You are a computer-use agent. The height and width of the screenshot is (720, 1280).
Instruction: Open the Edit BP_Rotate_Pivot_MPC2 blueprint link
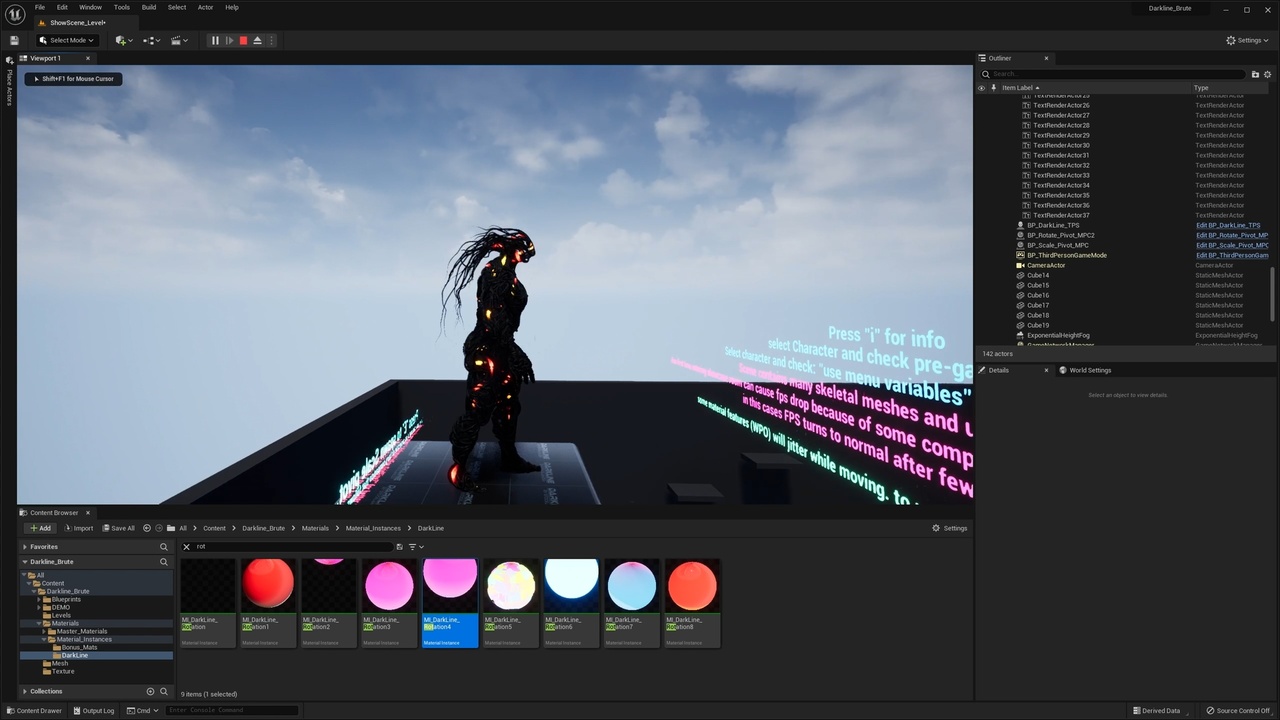click(1232, 235)
